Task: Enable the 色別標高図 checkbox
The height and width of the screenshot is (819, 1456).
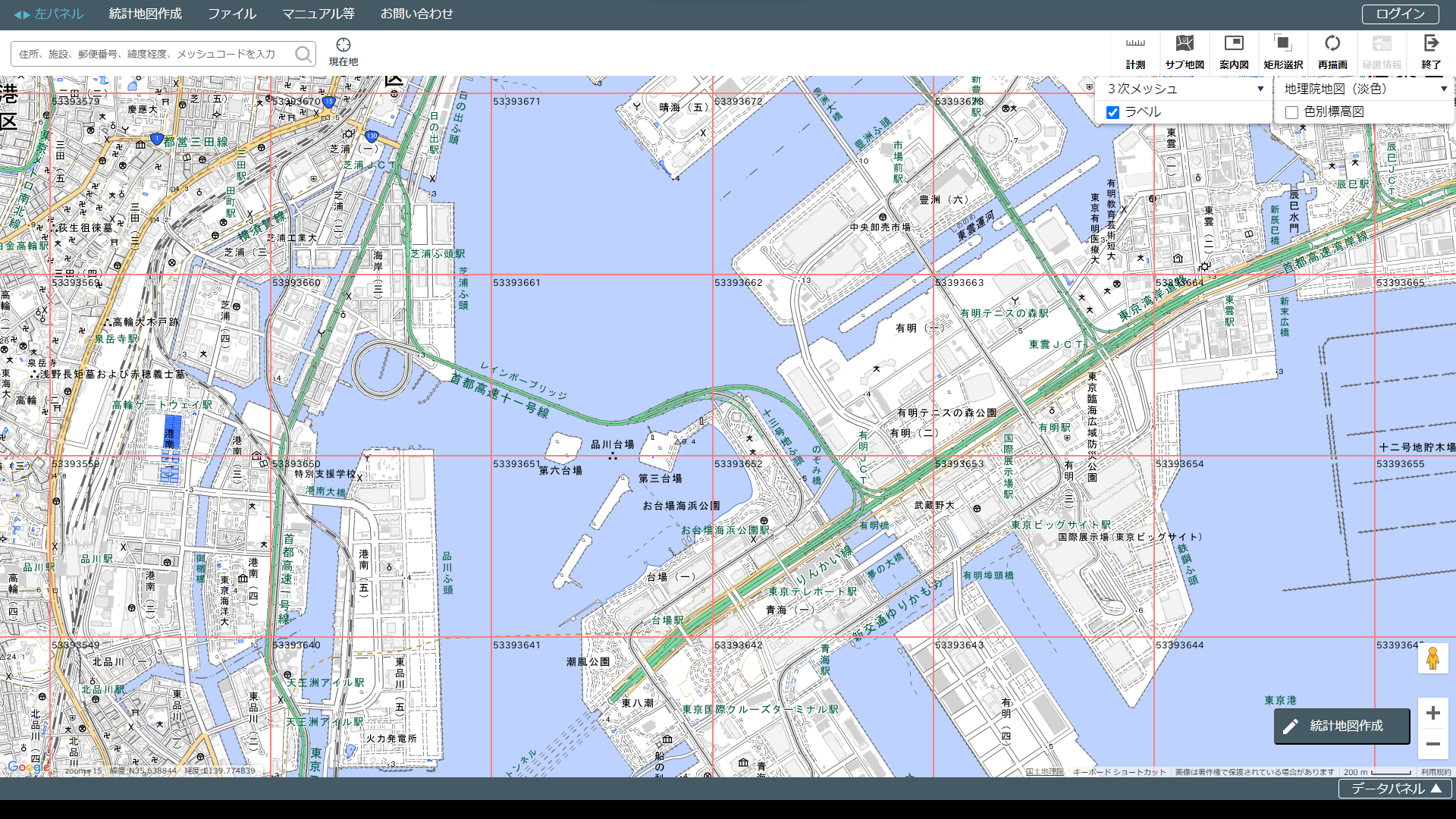Action: click(x=1292, y=112)
